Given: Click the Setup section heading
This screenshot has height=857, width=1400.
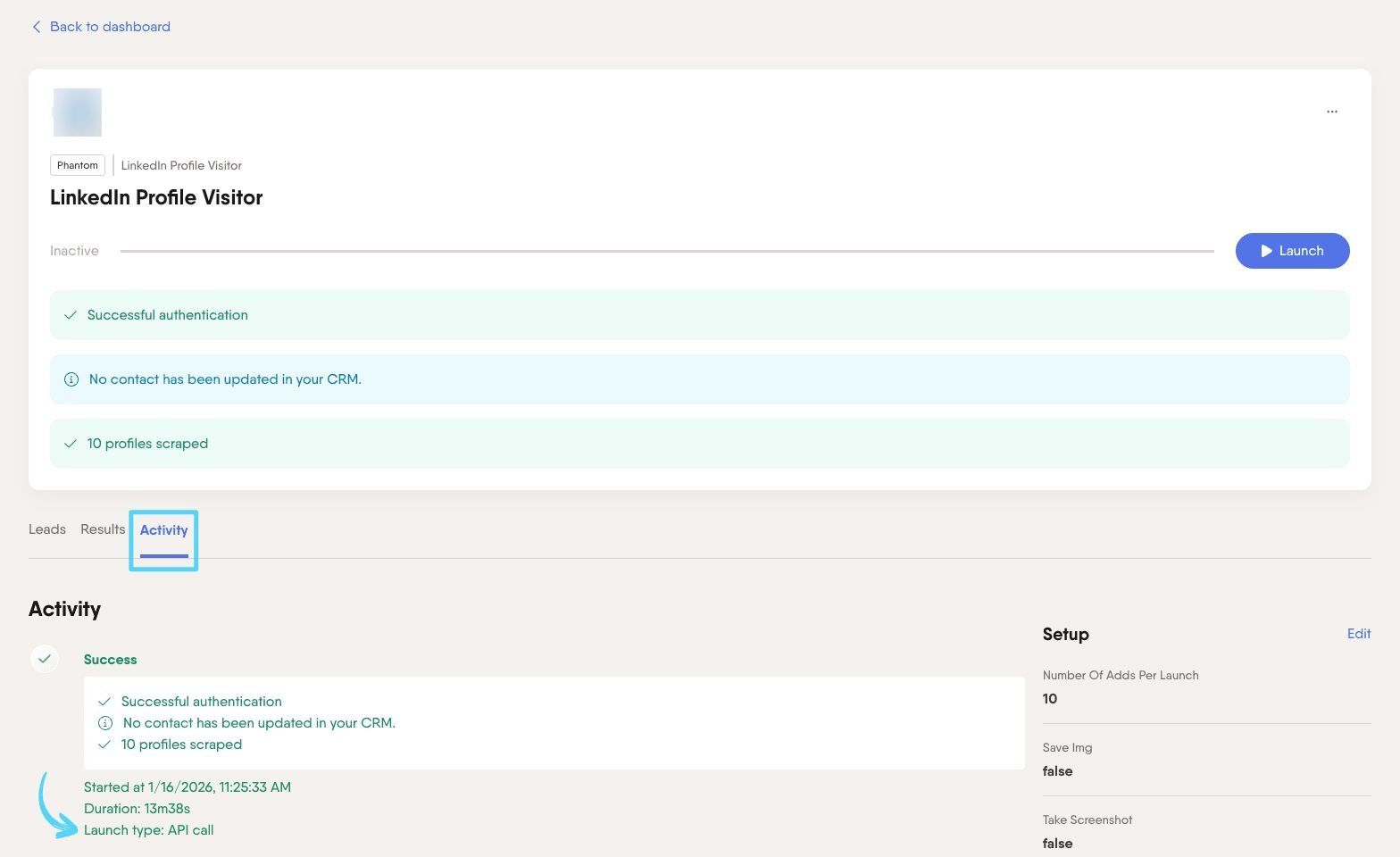Looking at the screenshot, I should coord(1065,634).
